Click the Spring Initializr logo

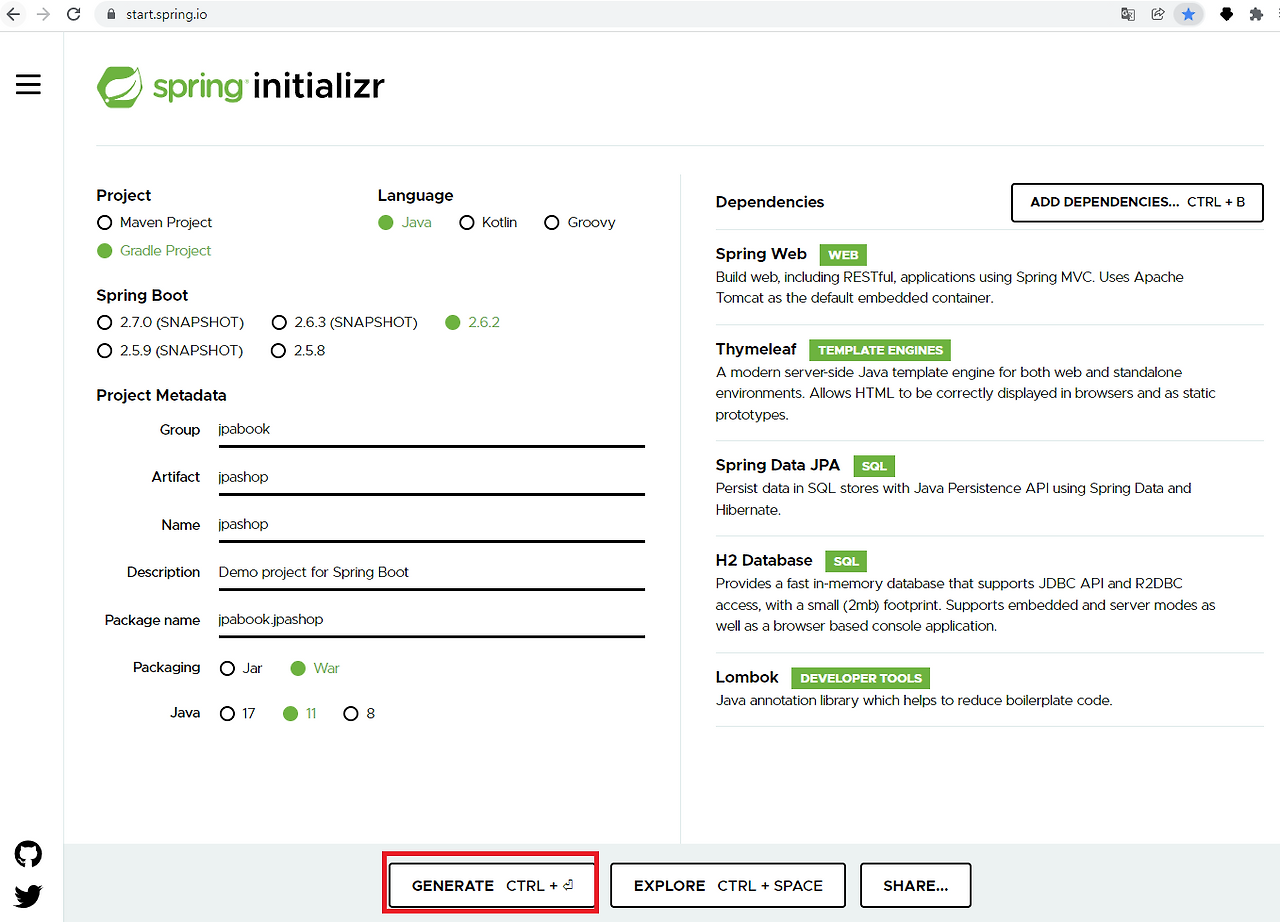point(240,86)
